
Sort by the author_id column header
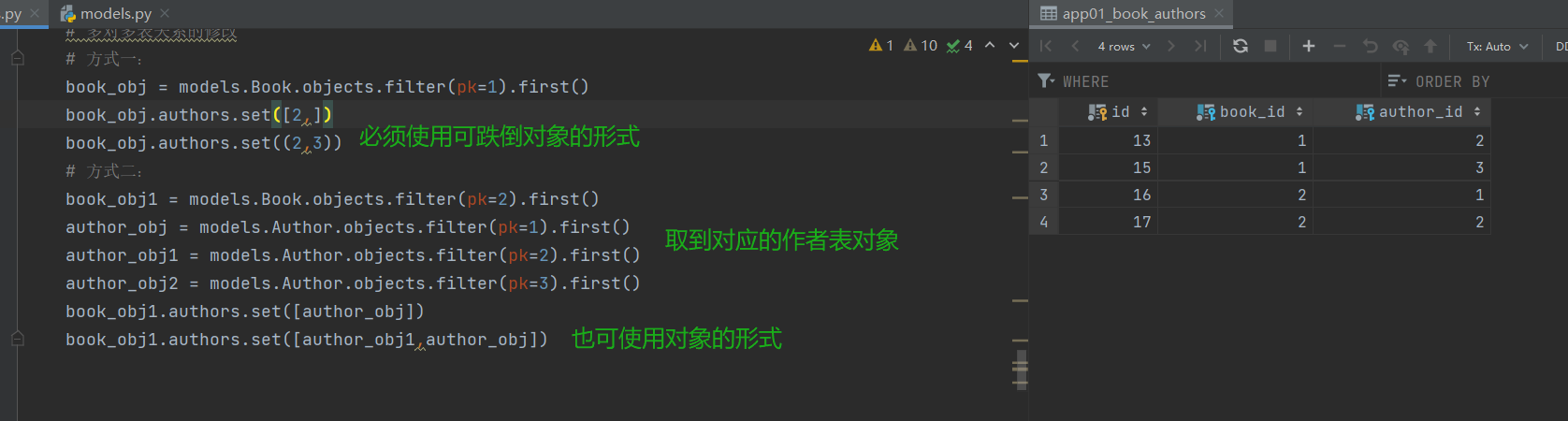click(x=1418, y=112)
